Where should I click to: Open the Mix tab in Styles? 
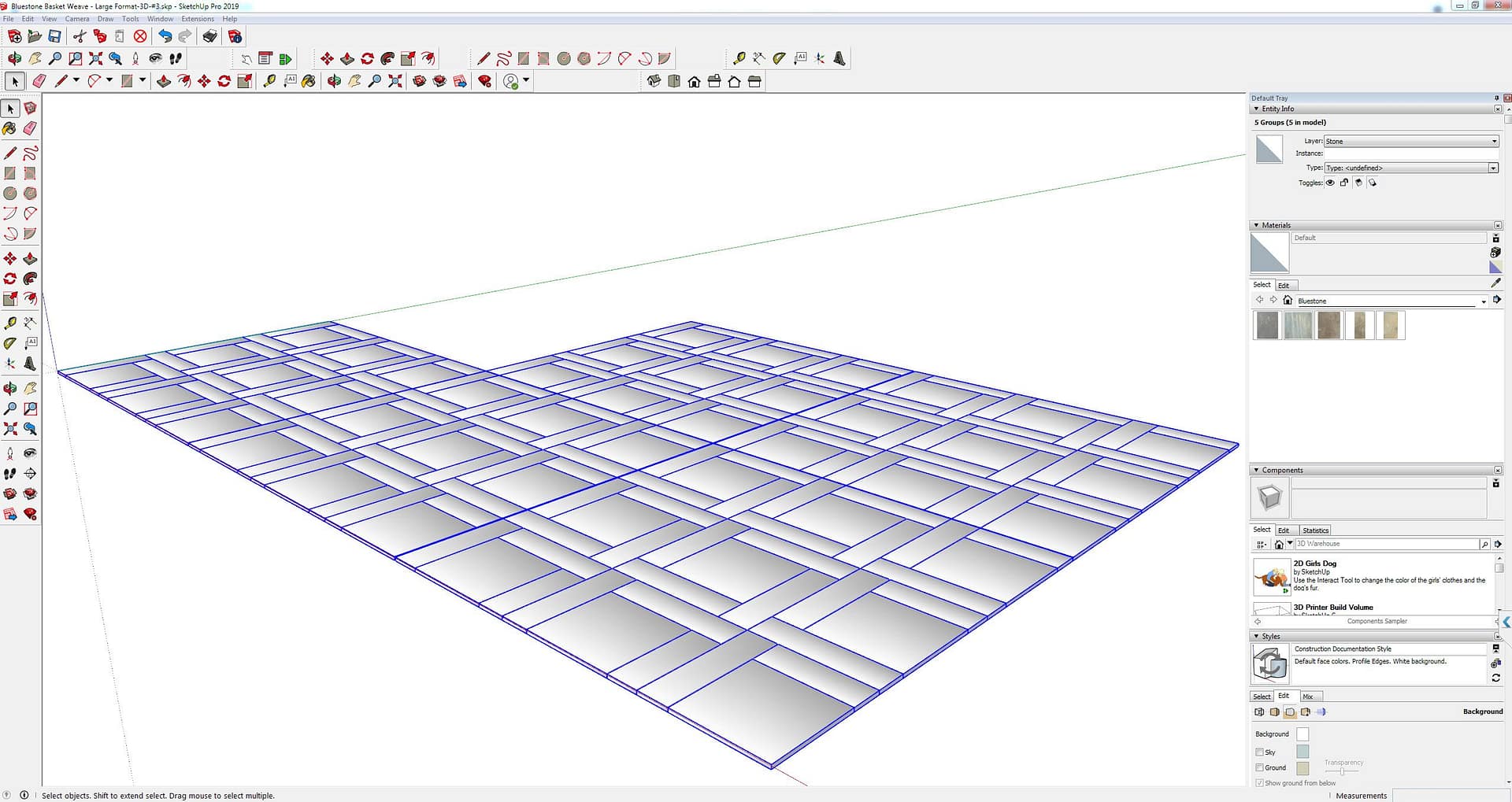coord(1307,697)
